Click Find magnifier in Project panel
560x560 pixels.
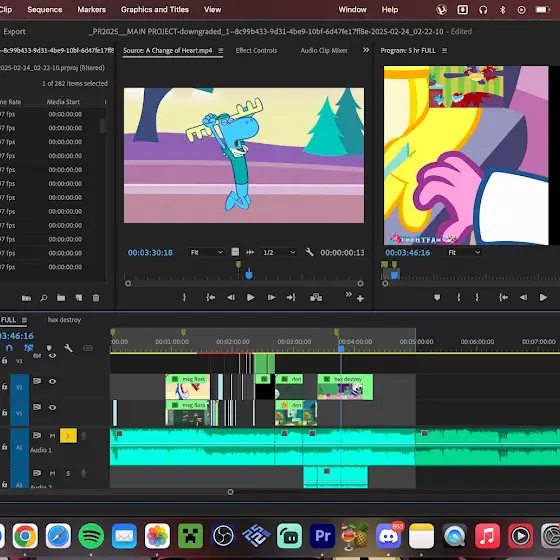coord(44,298)
